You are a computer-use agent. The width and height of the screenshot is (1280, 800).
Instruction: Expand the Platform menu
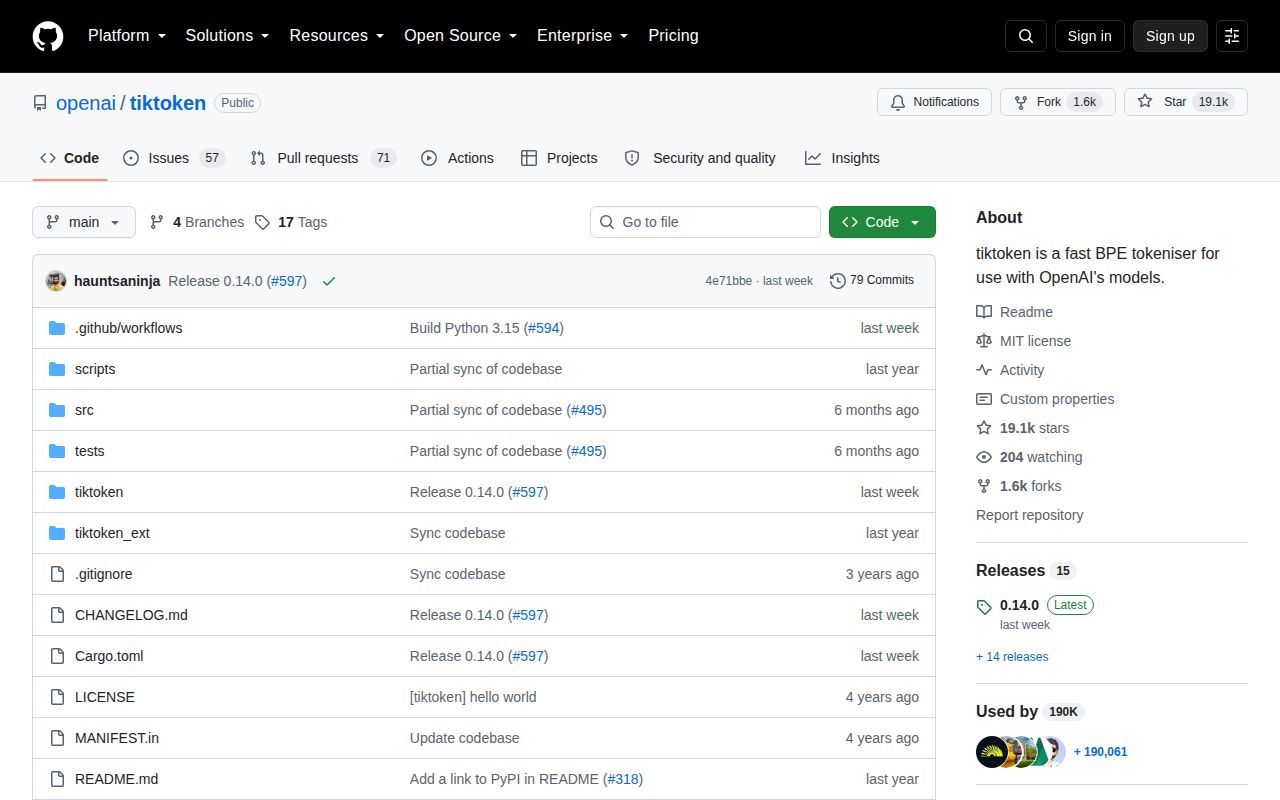127,35
